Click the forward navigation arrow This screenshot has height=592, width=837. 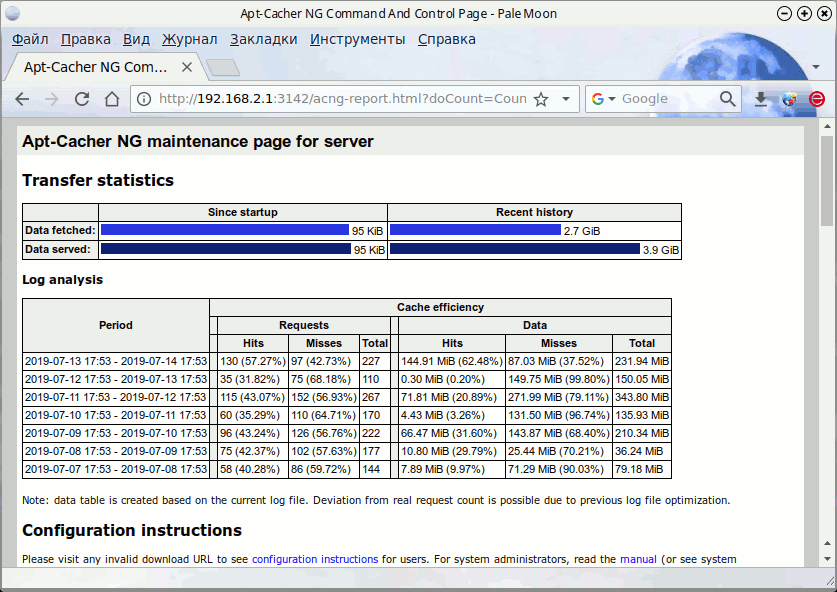click(51, 99)
